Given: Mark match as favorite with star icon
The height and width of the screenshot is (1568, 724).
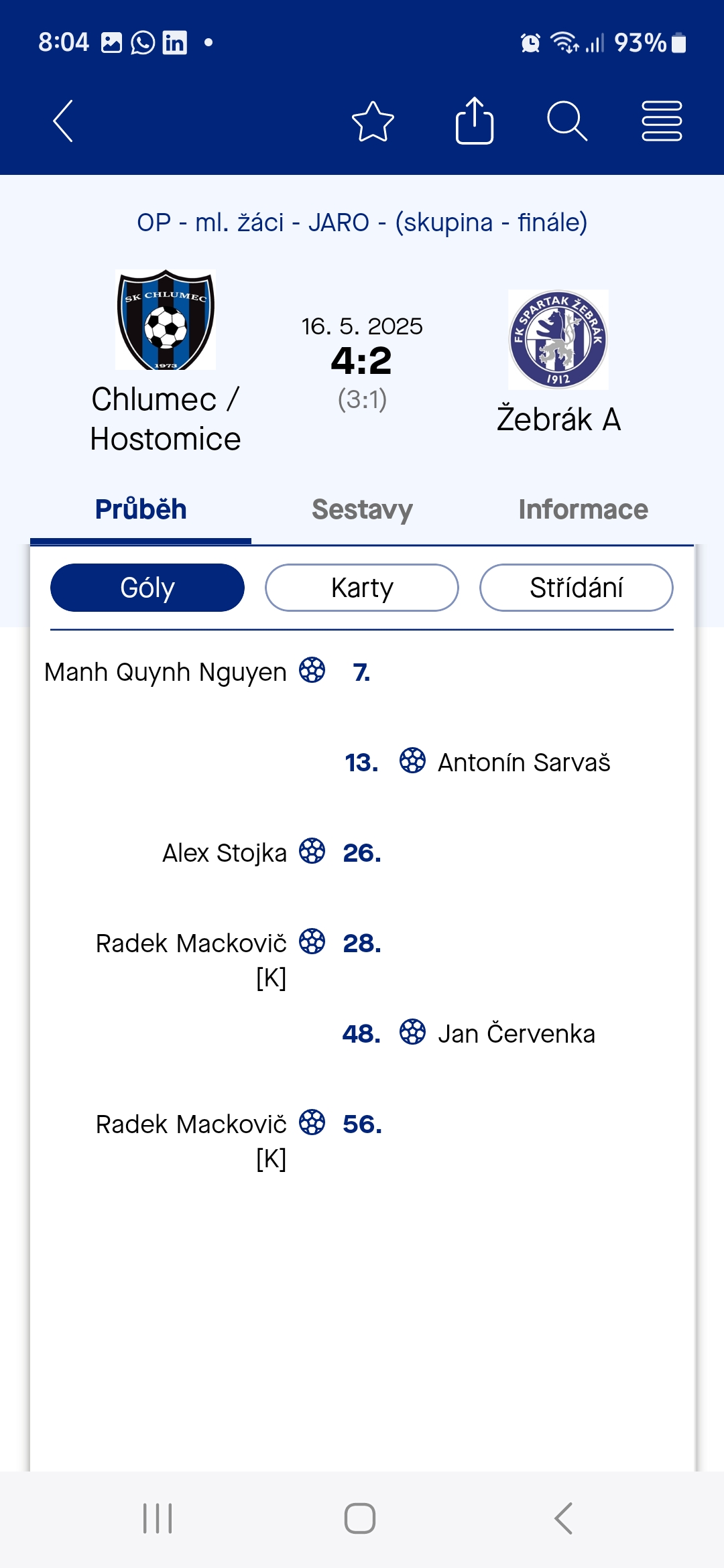Looking at the screenshot, I should [373, 121].
